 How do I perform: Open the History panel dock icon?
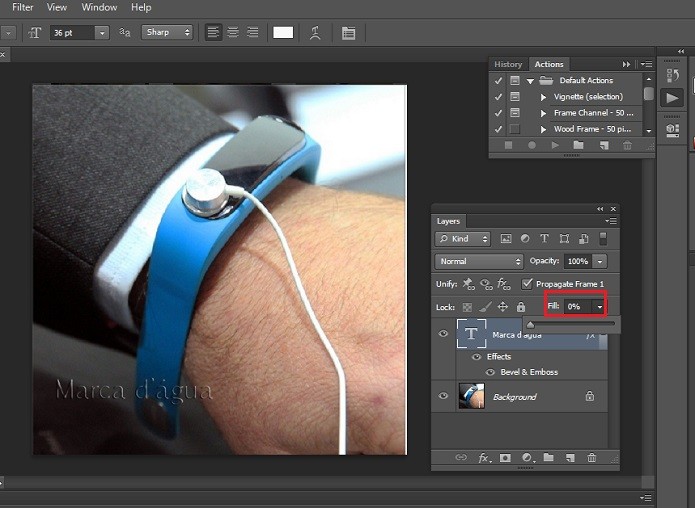pos(672,75)
